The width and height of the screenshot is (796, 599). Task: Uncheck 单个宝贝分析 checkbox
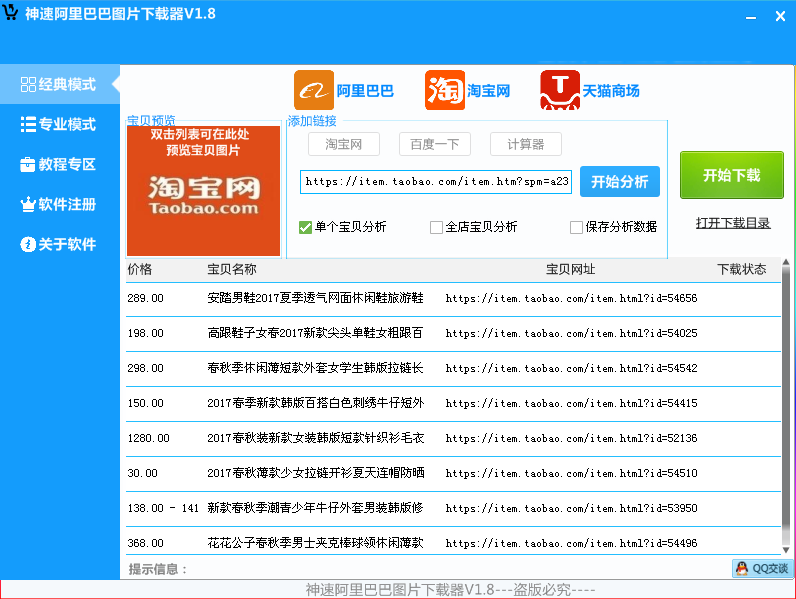[x=306, y=227]
